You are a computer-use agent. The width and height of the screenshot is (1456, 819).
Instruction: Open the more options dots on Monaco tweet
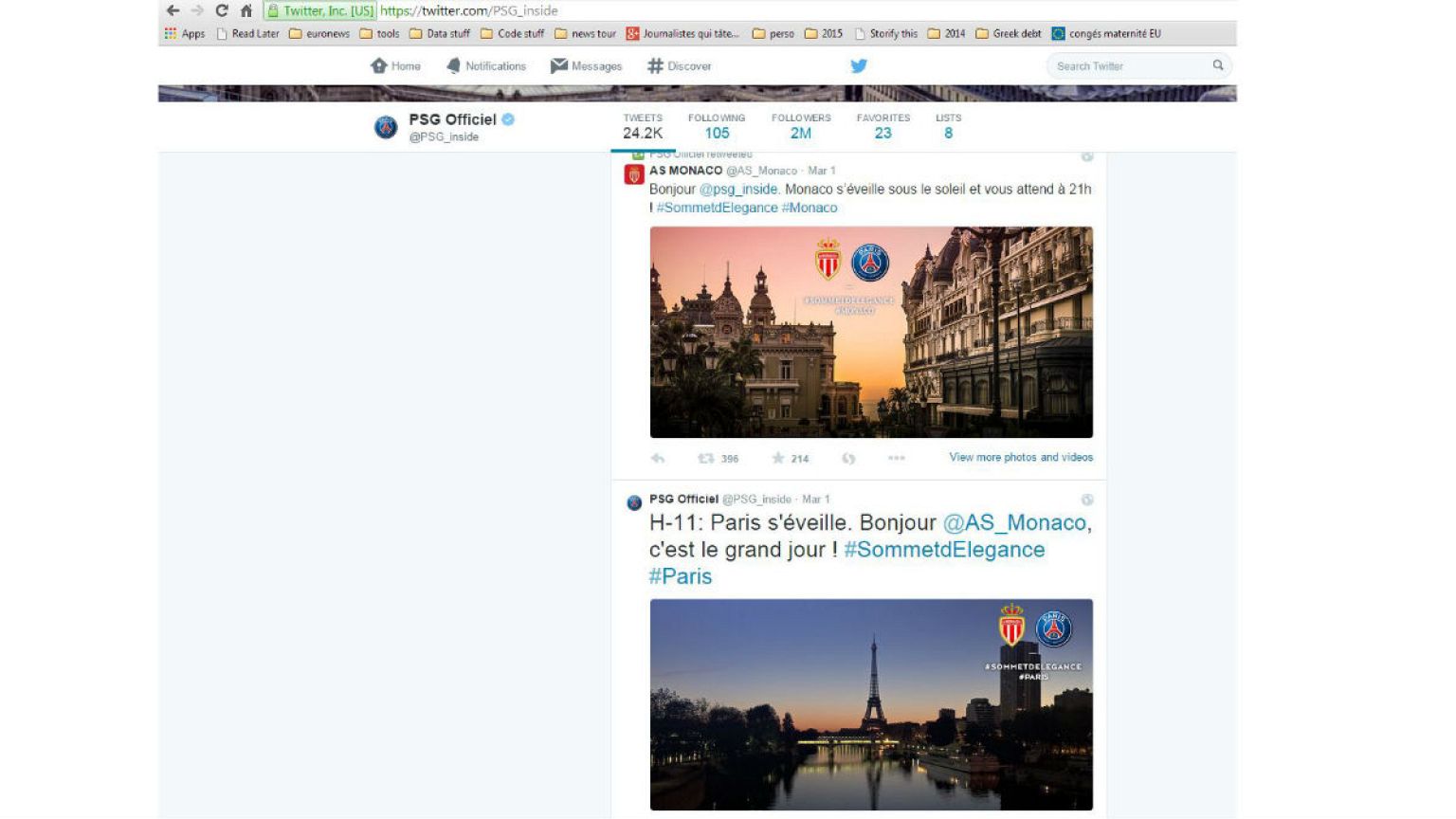897,458
